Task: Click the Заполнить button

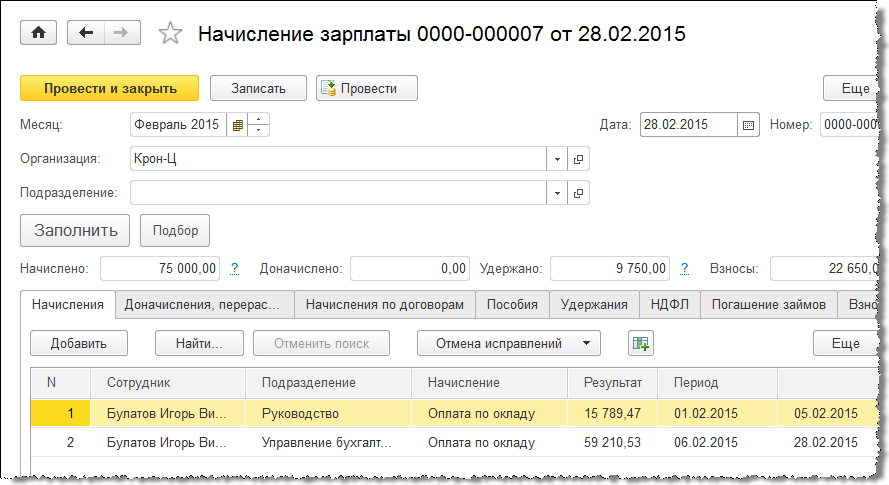Action: (x=75, y=230)
